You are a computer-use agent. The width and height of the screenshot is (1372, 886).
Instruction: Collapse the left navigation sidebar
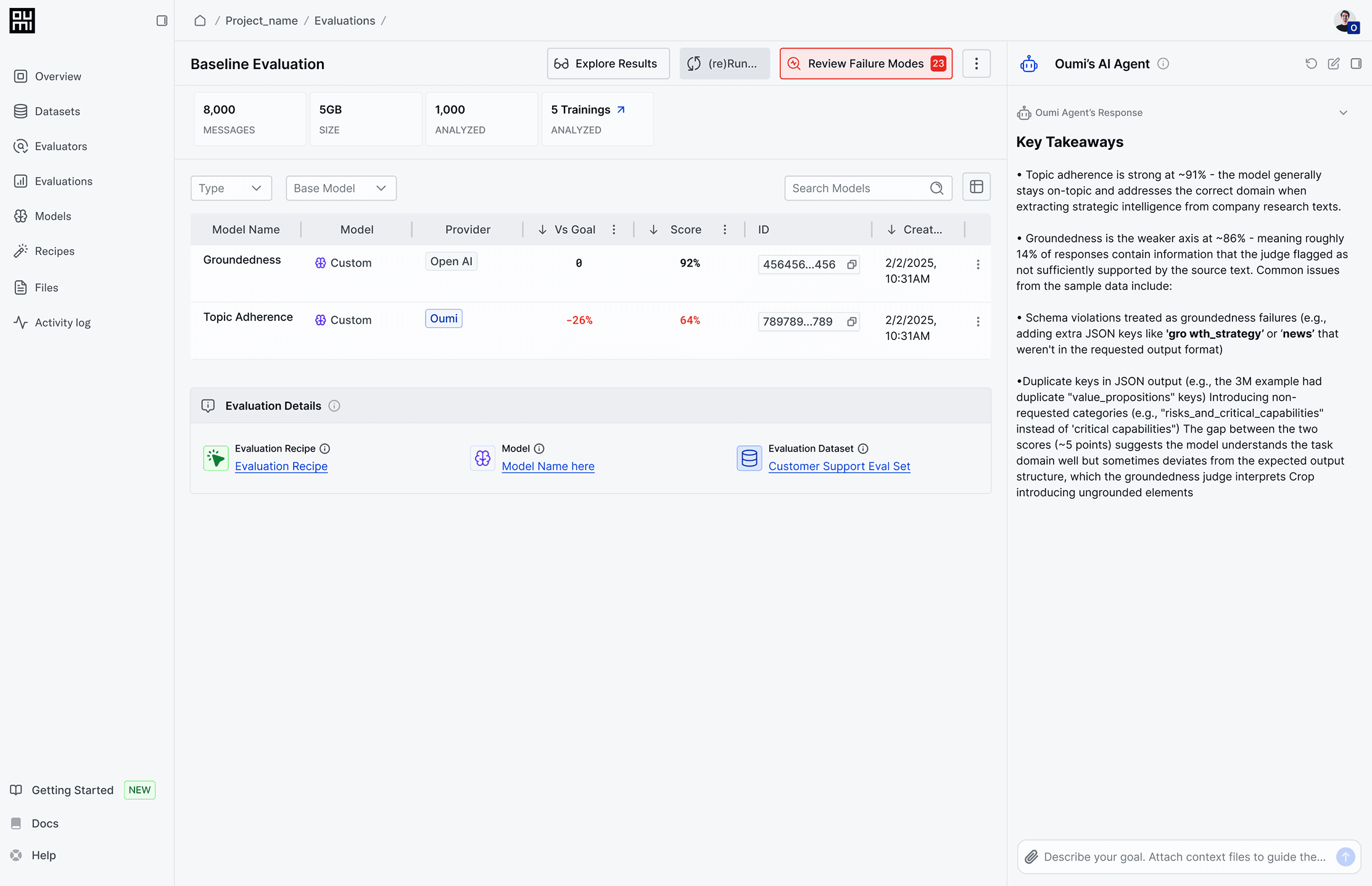(x=162, y=20)
